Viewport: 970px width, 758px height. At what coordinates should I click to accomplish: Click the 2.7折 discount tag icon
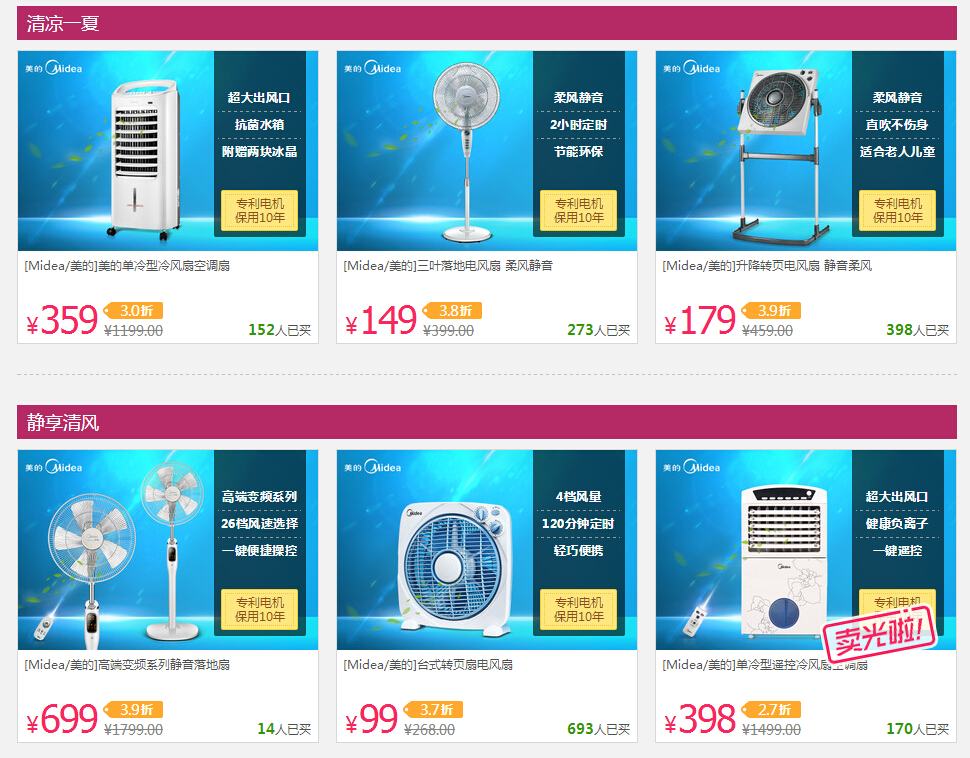click(772, 710)
